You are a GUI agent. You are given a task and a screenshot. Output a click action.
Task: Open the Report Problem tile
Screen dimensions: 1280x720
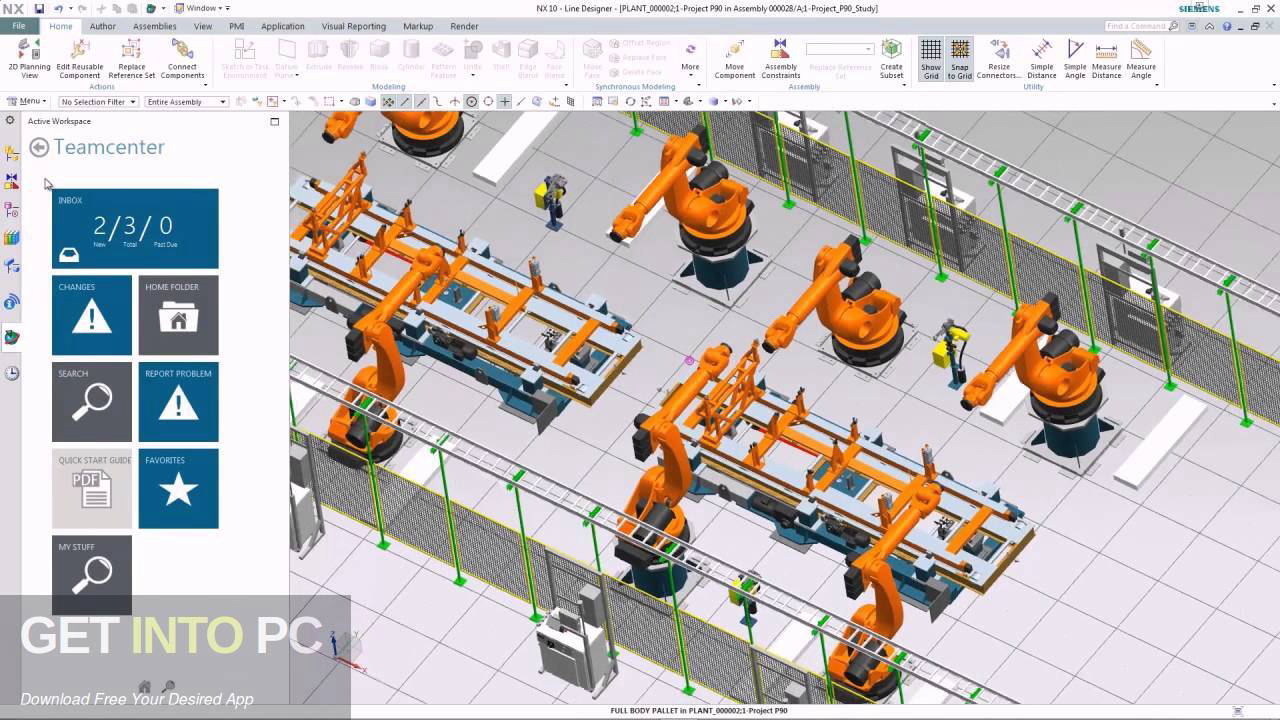(178, 402)
